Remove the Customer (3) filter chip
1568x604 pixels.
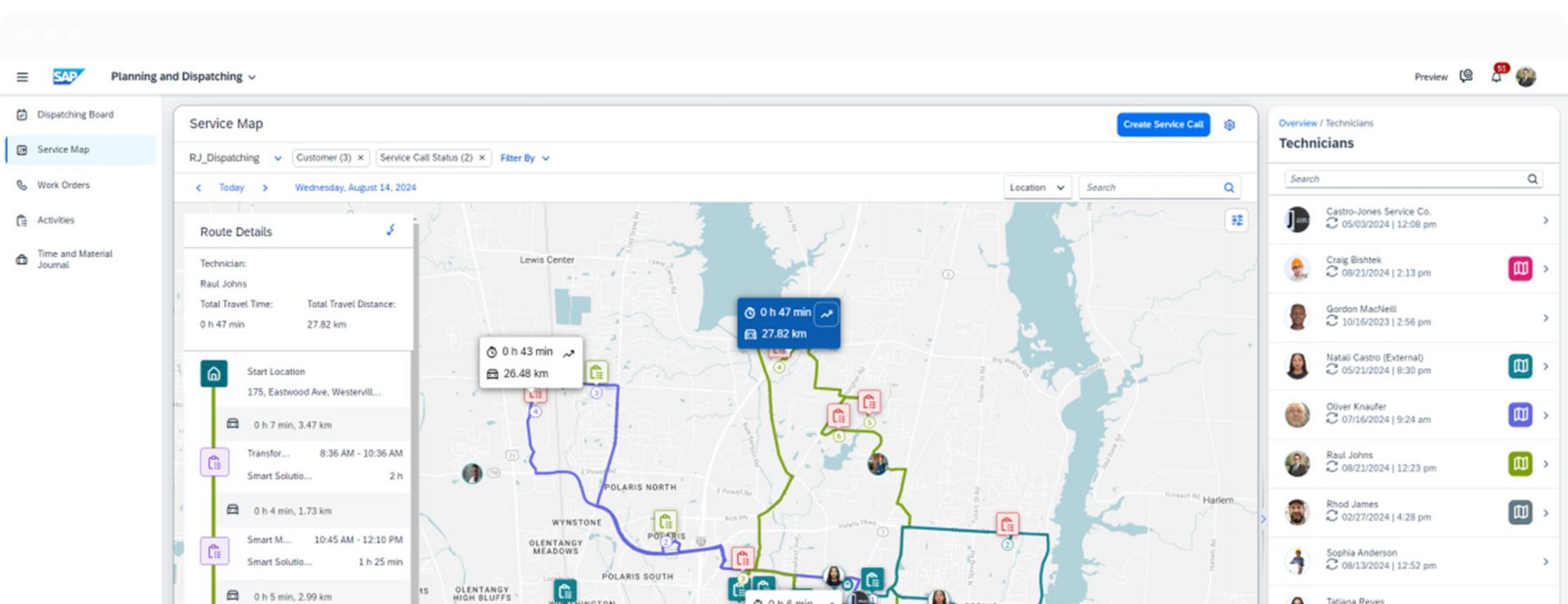pos(360,158)
